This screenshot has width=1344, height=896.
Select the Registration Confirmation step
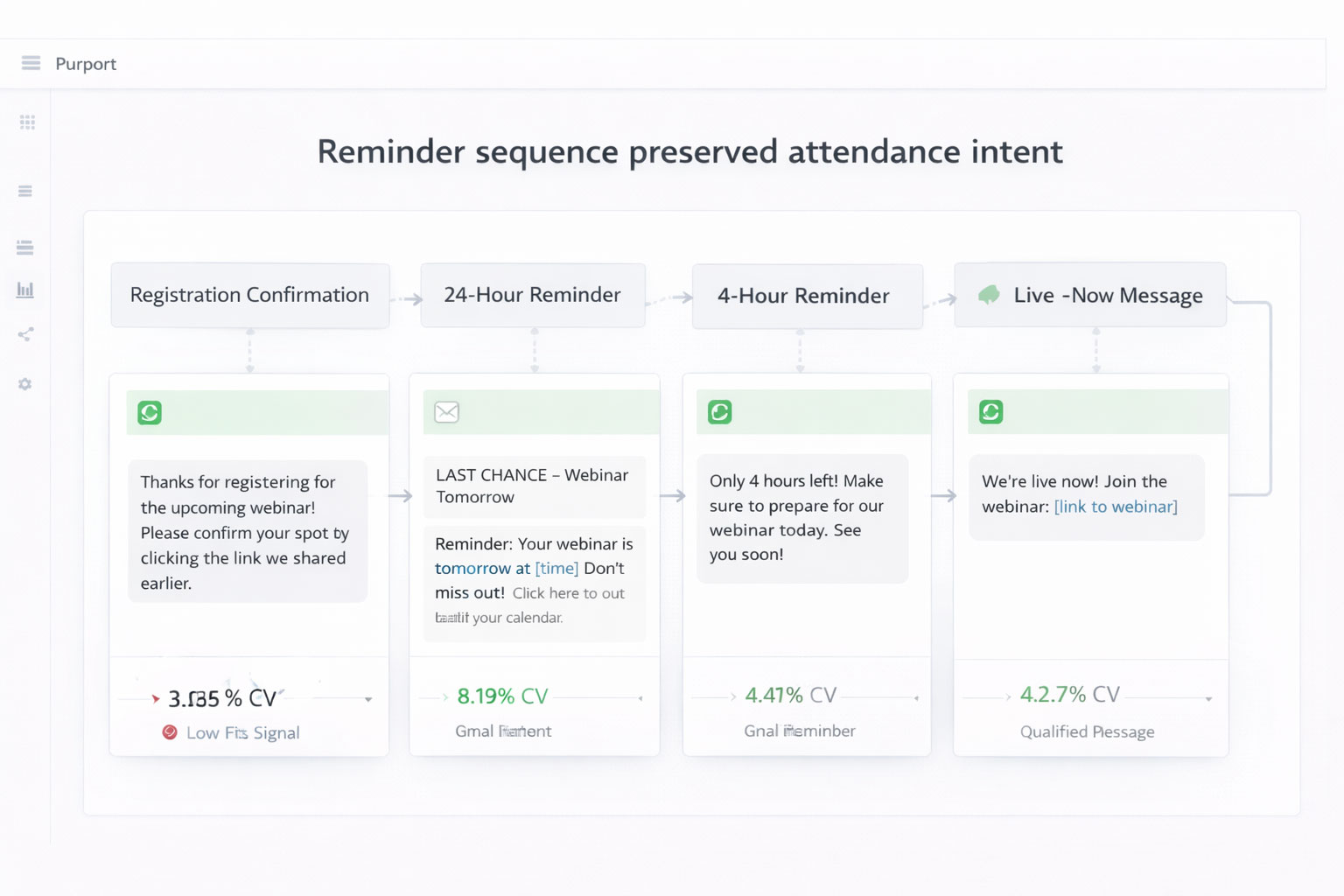pyautogui.click(x=249, y=296)
